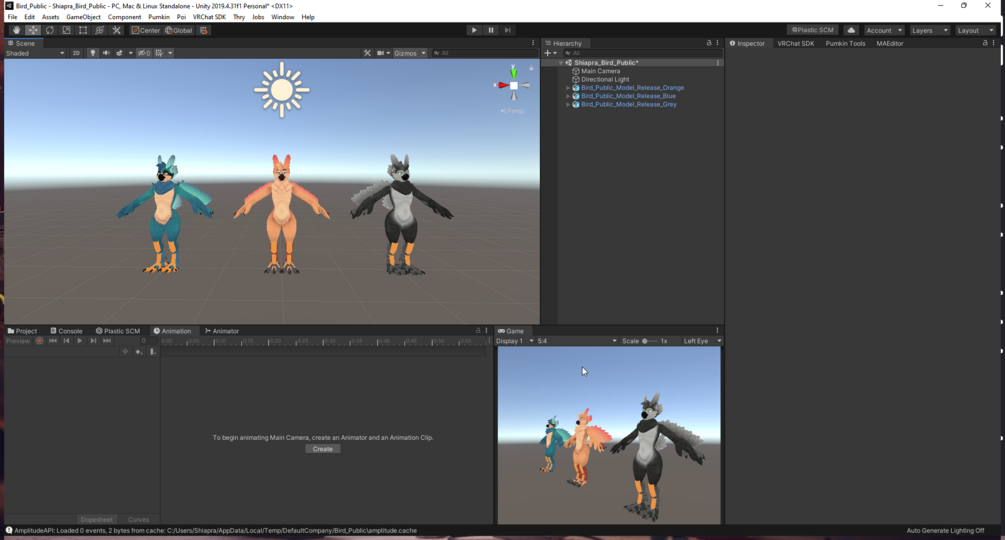
Task: Expand Bird_Public_Model_Release_Blue
Action: click(x=568, y=96)
